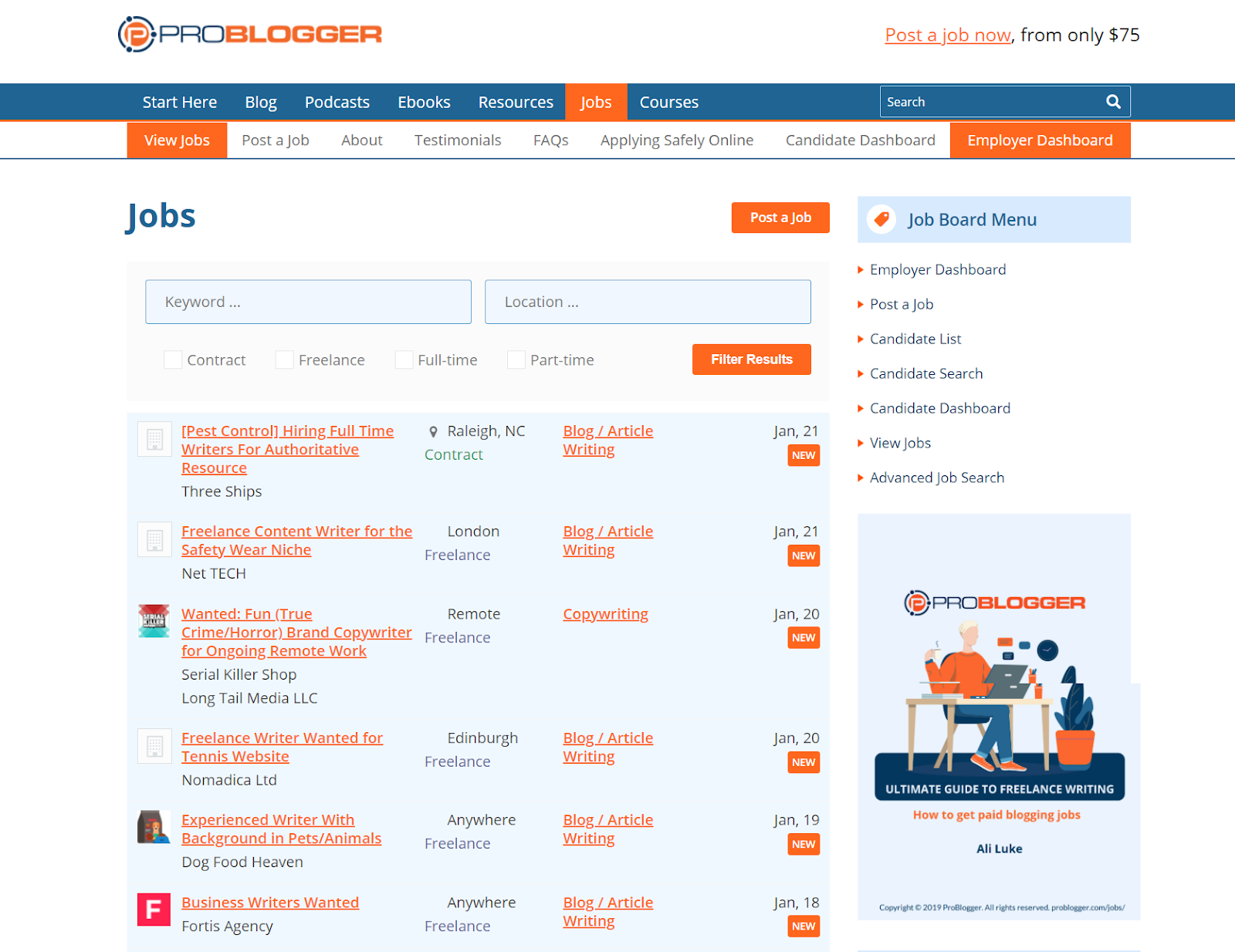1235x952 pixels.
Task: Open Ebooks in the navigation bar
Action: pos(424,102)
